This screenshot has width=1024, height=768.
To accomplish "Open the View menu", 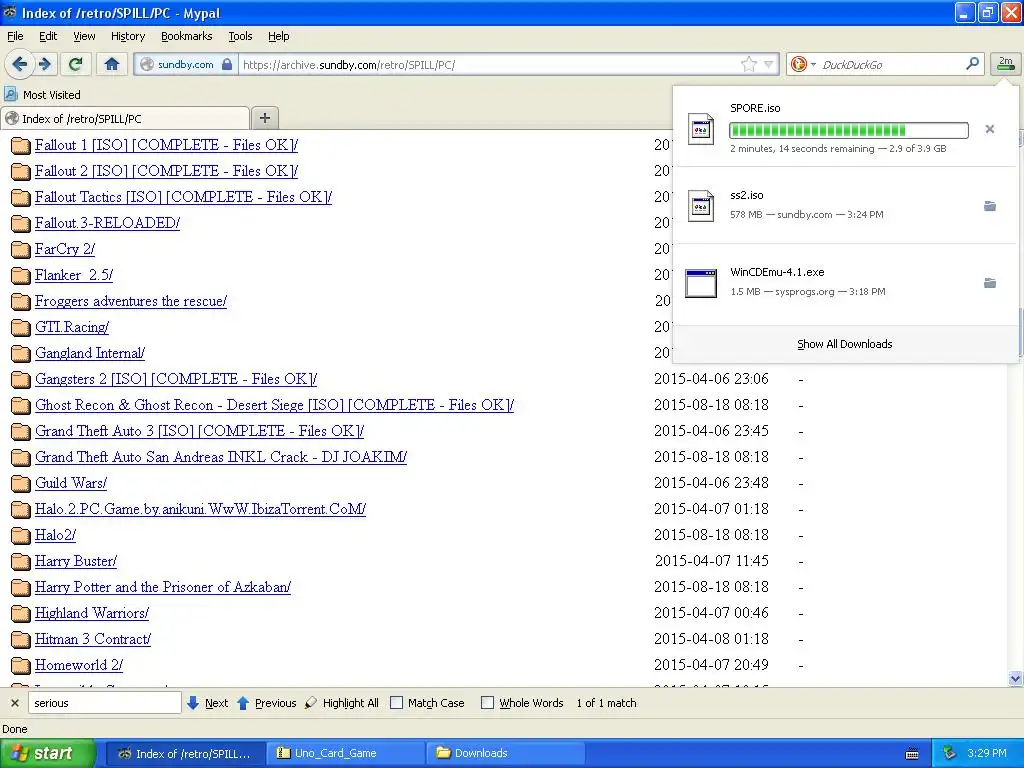I will (x=84, y=36).
